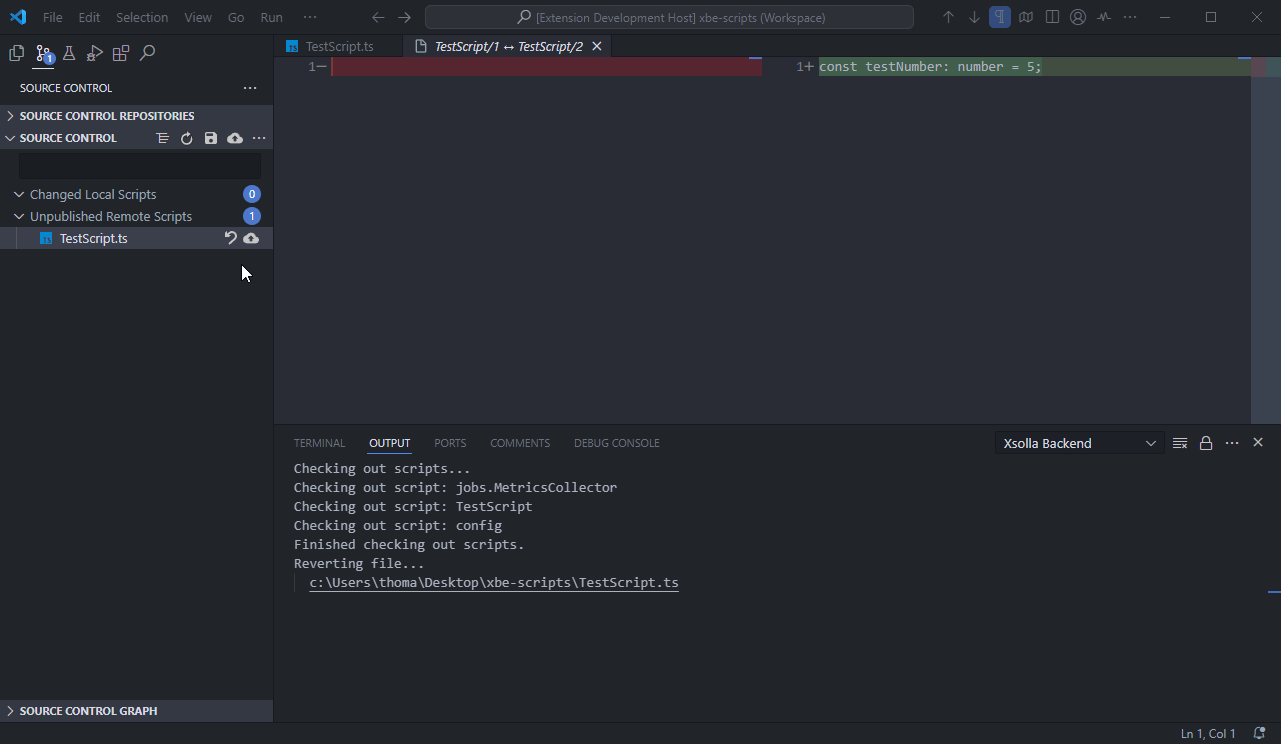Open the SOURCE CONTROL view title ellipsis menu
1281x744 pixels.
tap(250, 88)
